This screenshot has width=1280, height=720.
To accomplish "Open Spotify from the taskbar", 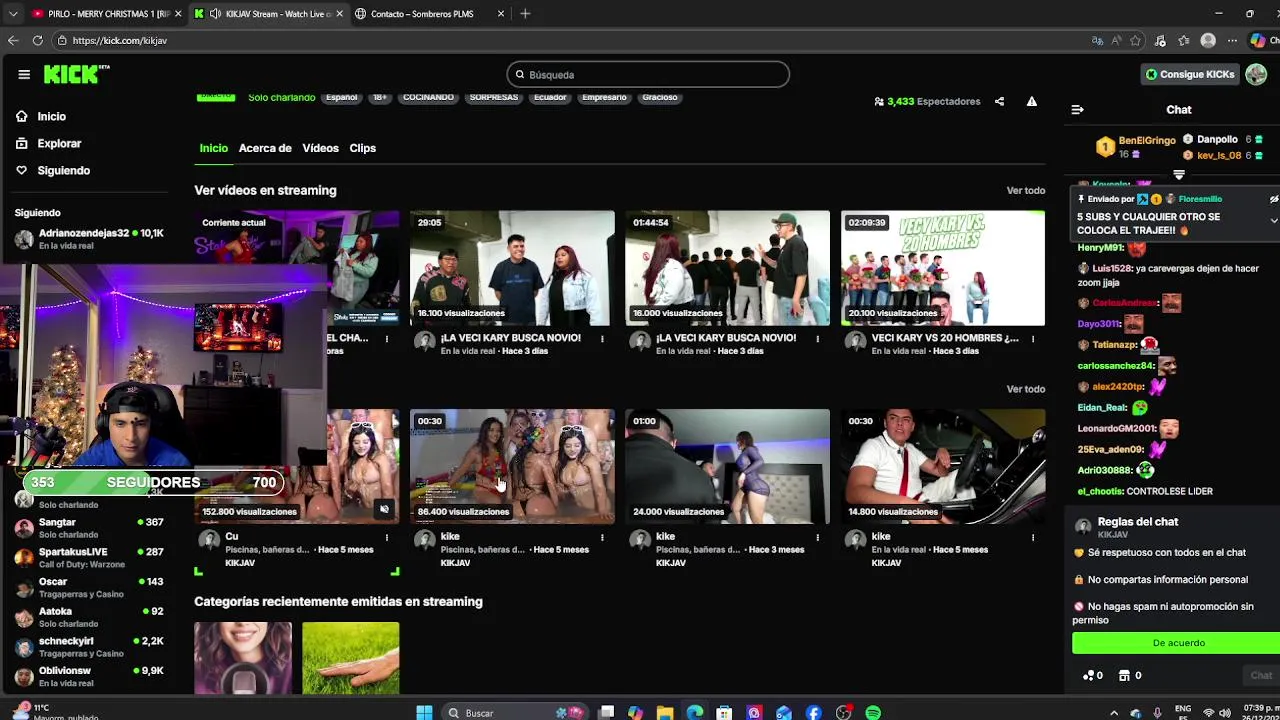I will click(873, 712).
